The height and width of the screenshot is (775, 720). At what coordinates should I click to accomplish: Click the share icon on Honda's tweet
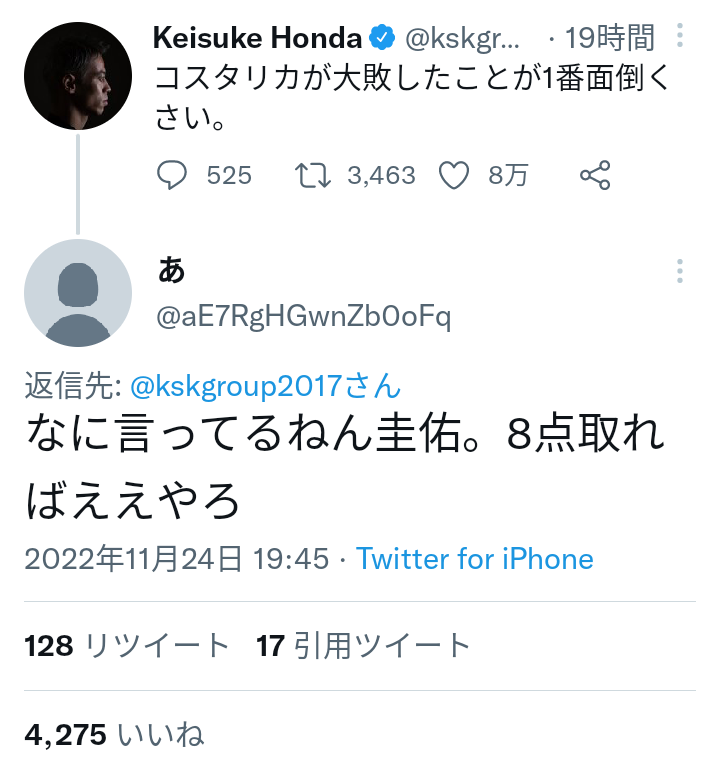click(x=595, y=175)
